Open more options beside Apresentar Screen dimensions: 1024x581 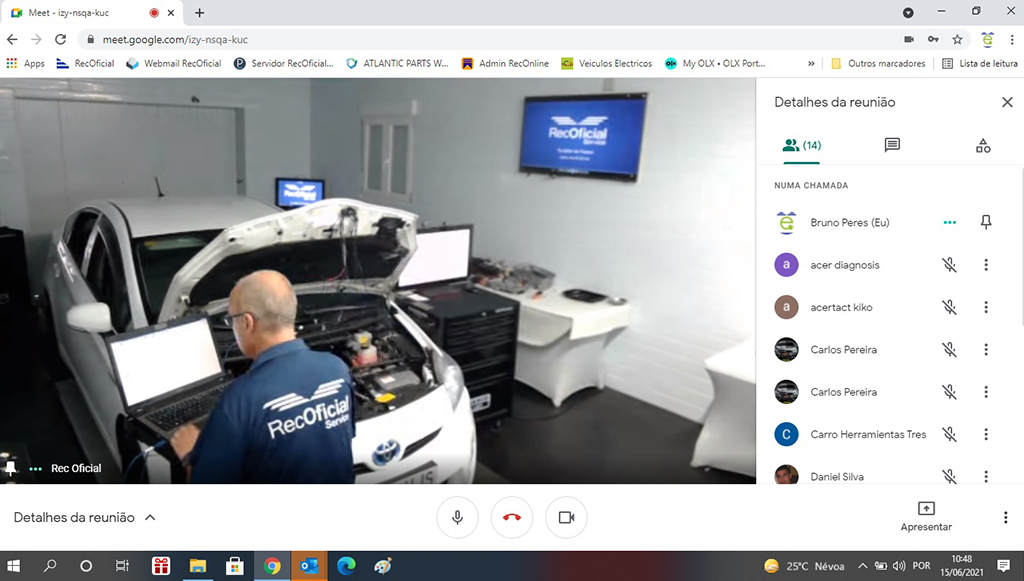coord(1005,517)
